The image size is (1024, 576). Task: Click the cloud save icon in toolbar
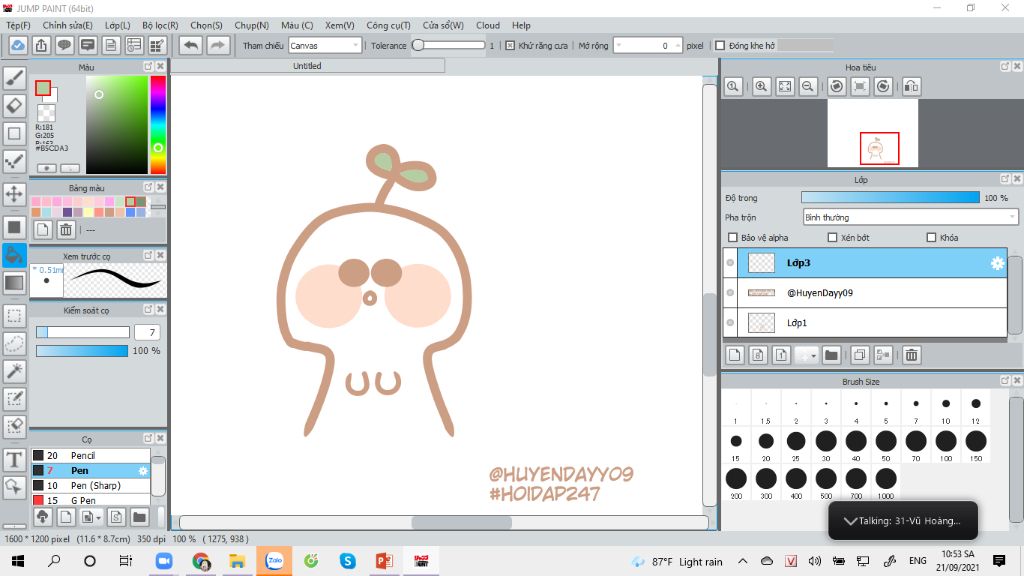click(x=18, y=46)
